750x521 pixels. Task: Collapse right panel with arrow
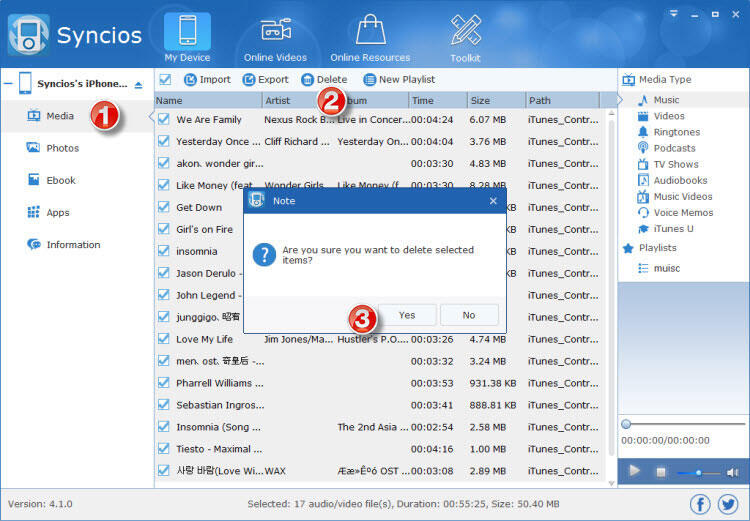pos(620,100)
